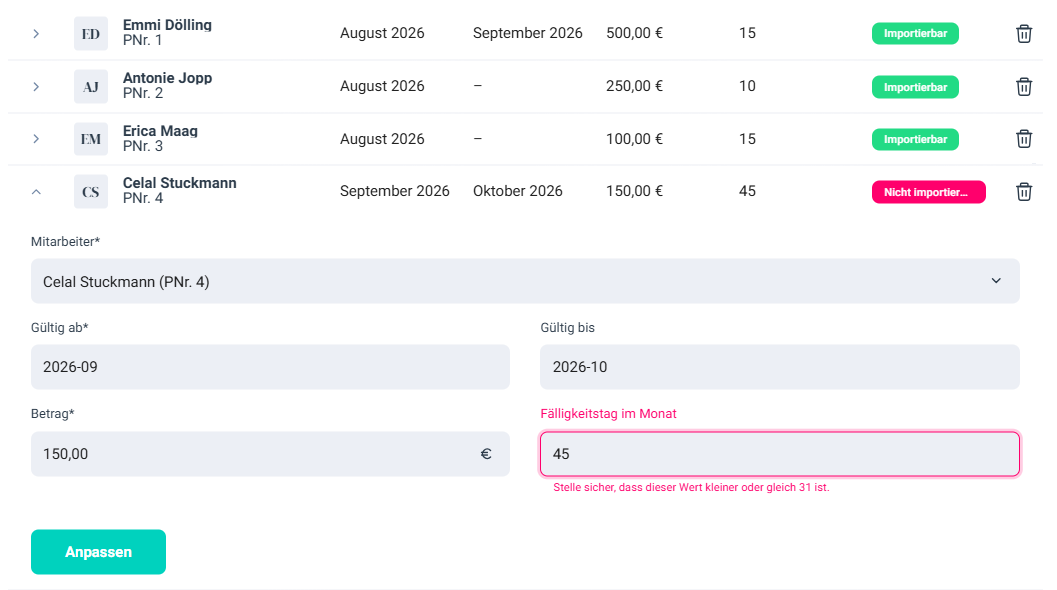This screenshot has width=1057, height=590.
Task: Click trash icon for Antonie Jopp
Action: (1023, 86)
